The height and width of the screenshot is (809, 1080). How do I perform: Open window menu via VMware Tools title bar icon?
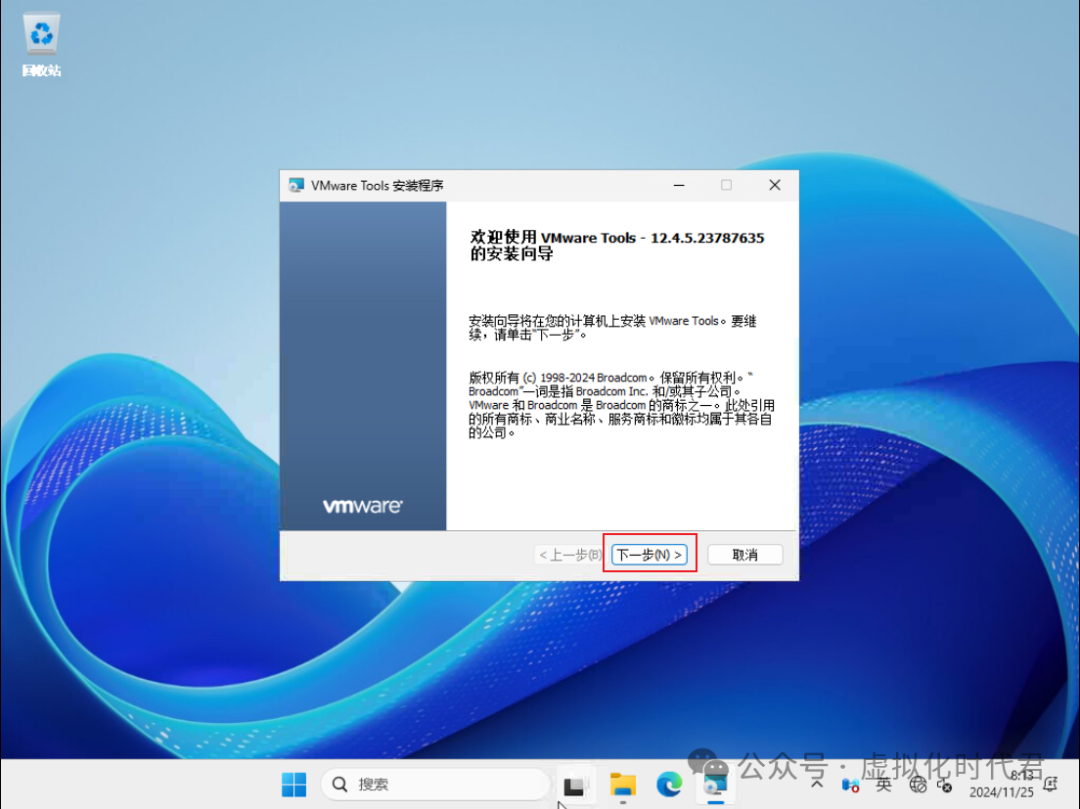coord(295,185)
